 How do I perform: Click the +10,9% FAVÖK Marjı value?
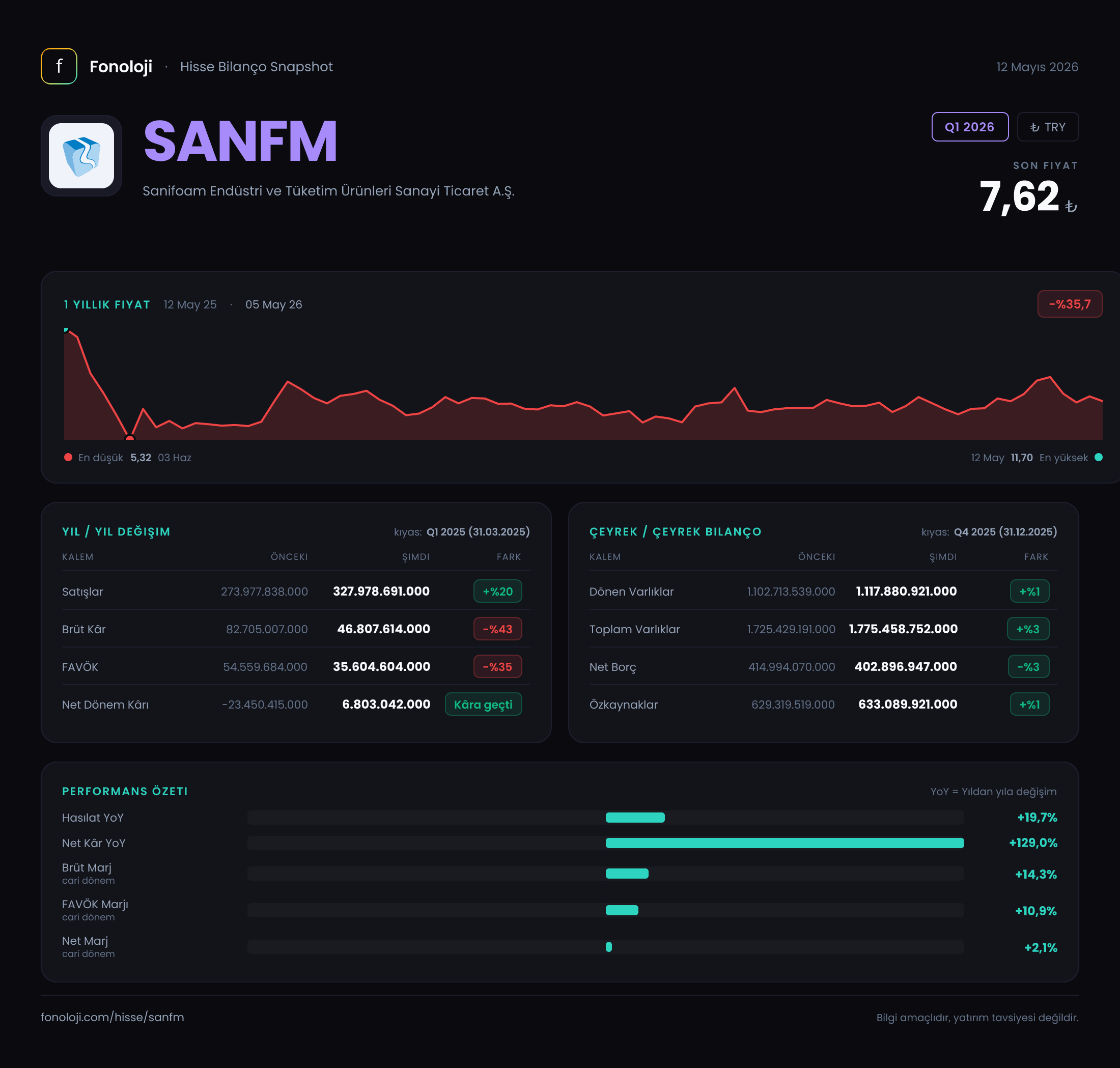coord(1035,911)
